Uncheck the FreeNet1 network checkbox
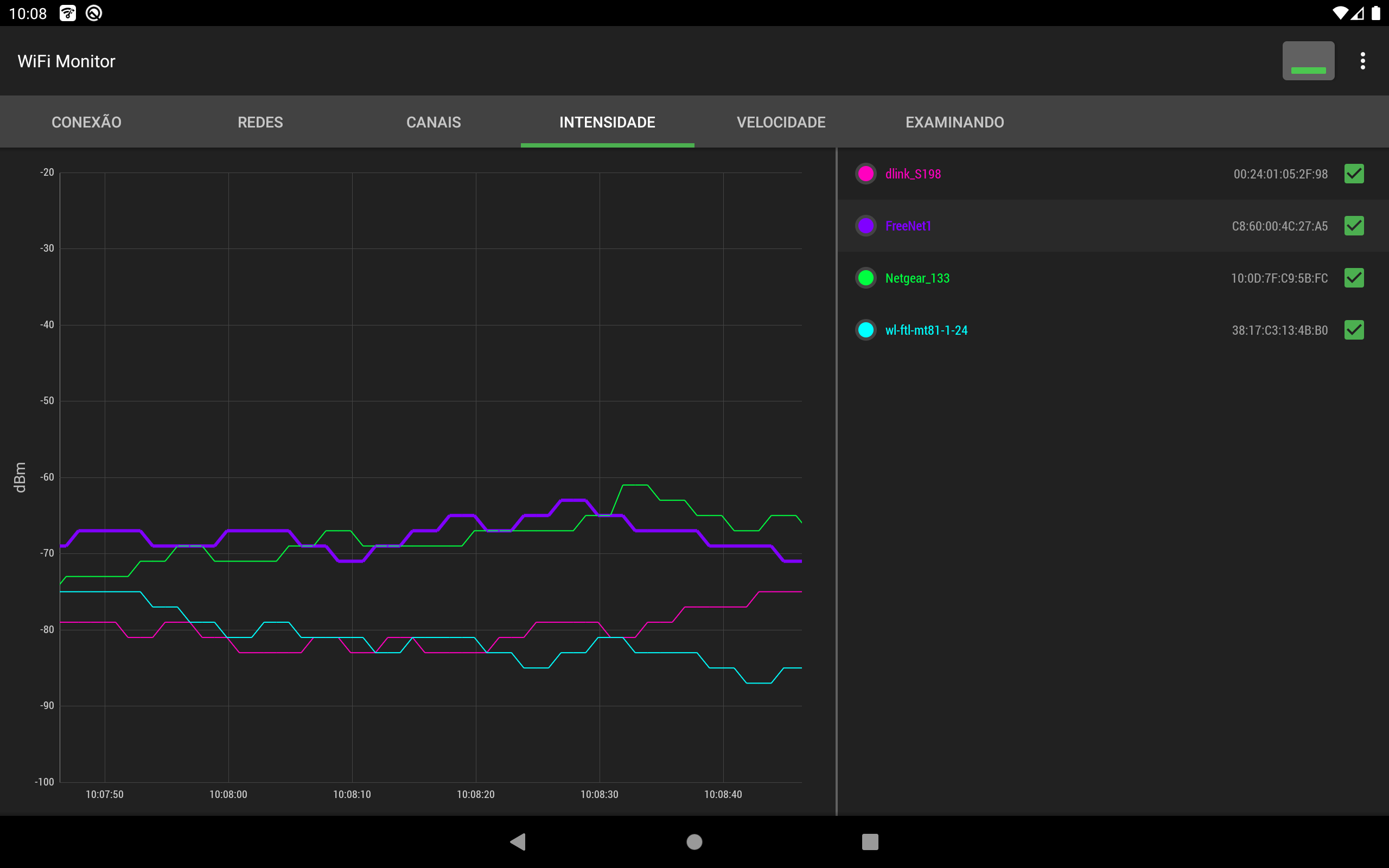1389x868 pixels. (1354, 226)
